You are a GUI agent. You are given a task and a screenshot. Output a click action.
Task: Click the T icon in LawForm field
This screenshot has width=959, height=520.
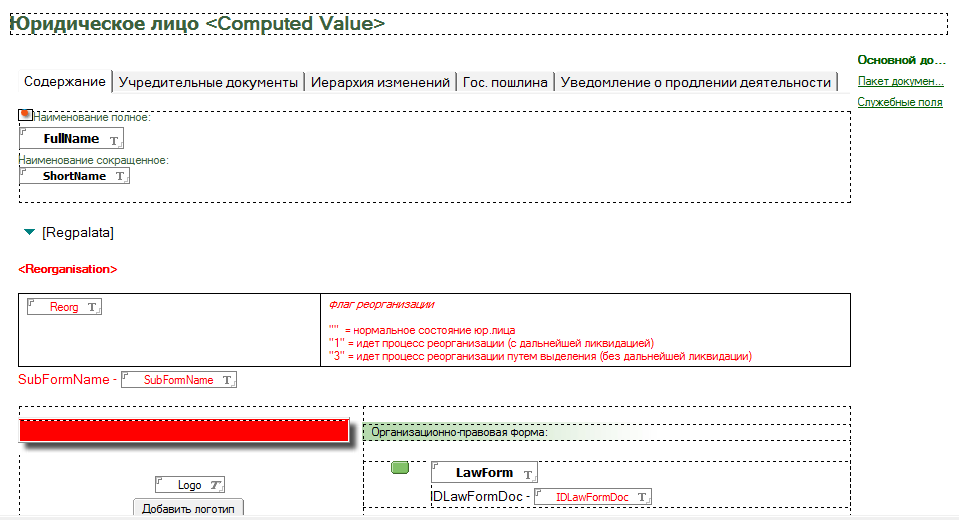[528, 475]
